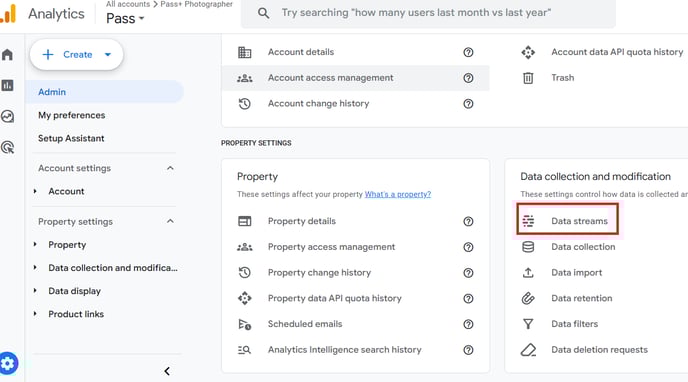Open the Explore icon in sidebar
This screenshot has height=382, width=688.
tap(7, 116)
